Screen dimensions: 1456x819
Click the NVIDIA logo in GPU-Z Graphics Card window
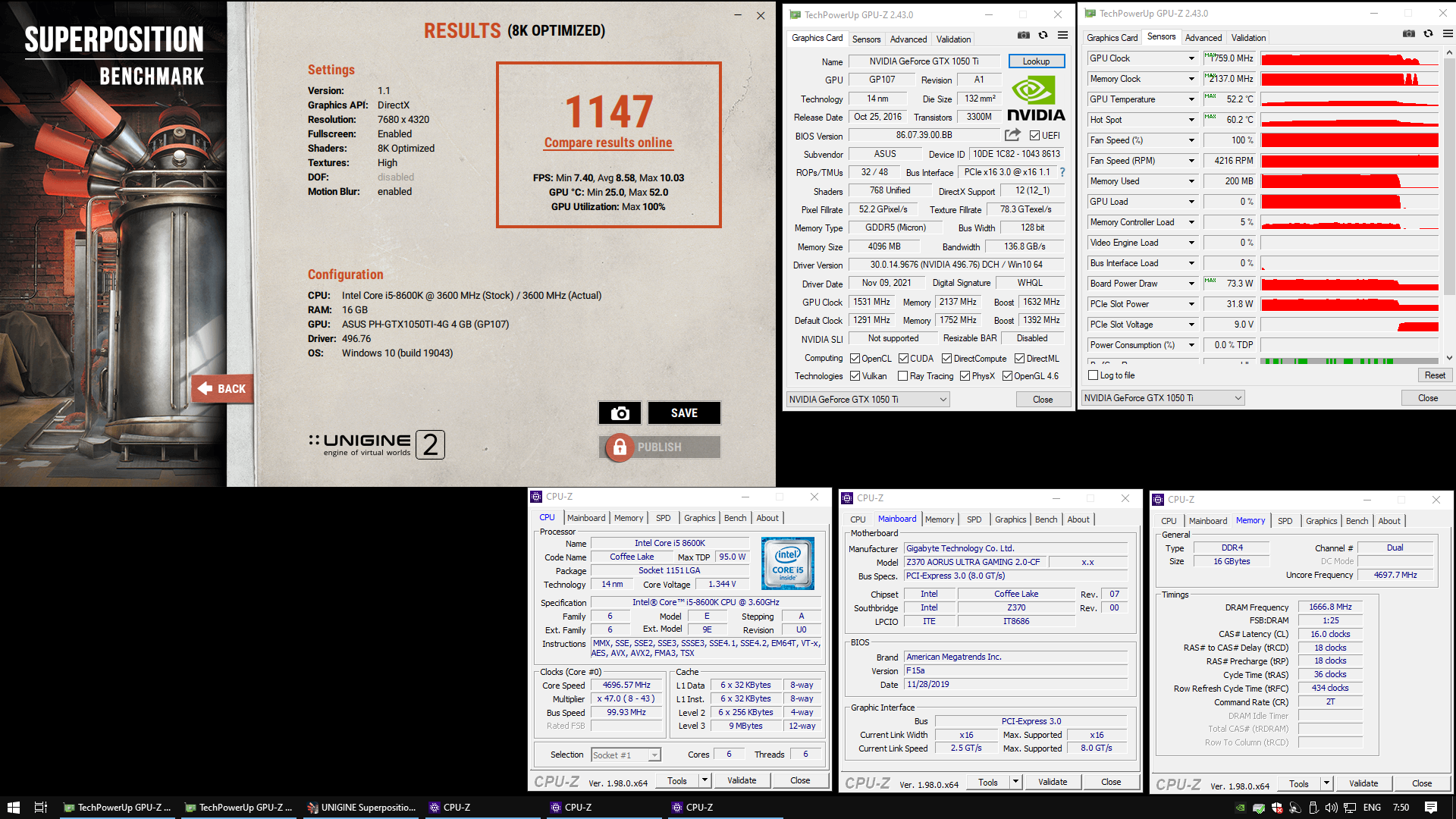coord(1036,99)
